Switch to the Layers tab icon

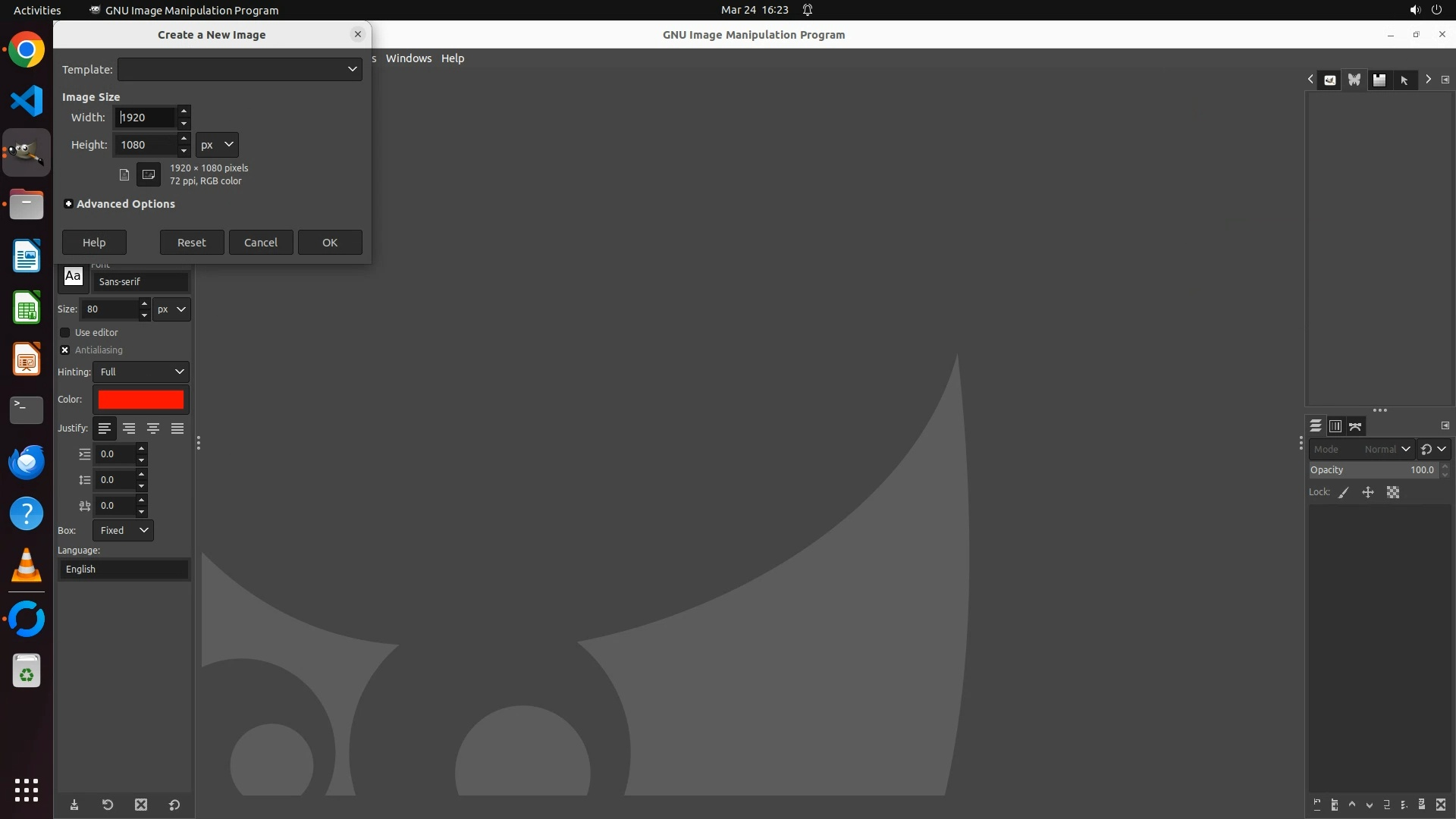(1316, 426)
